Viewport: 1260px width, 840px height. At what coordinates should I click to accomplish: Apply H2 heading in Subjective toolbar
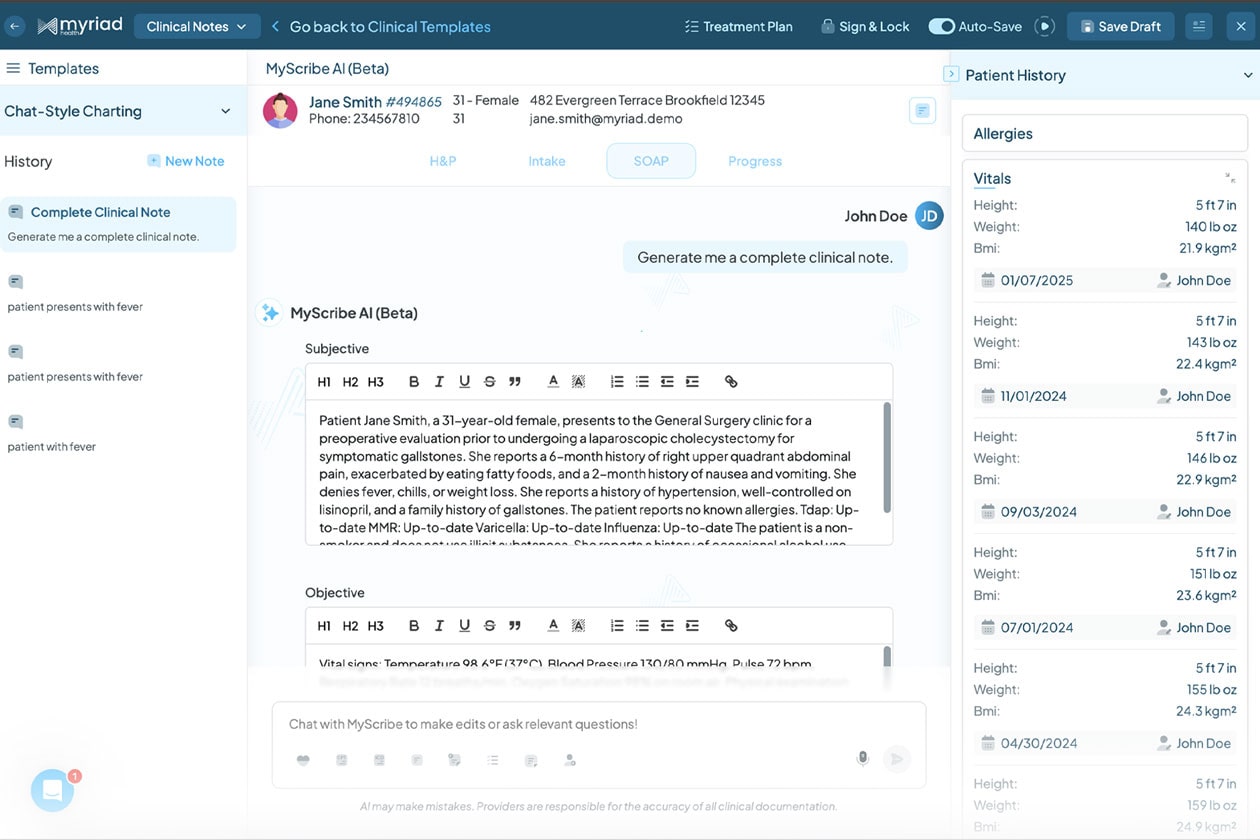(x=350, y=382)
